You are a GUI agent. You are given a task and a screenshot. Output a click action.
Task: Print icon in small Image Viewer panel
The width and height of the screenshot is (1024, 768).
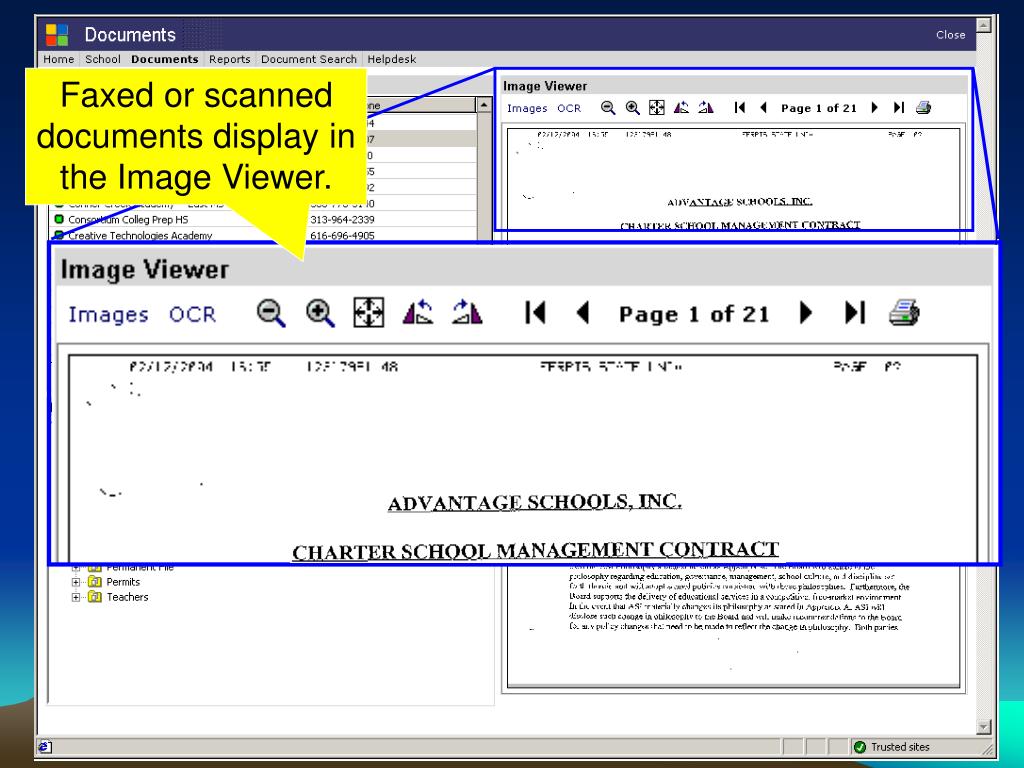click(923, 108)
